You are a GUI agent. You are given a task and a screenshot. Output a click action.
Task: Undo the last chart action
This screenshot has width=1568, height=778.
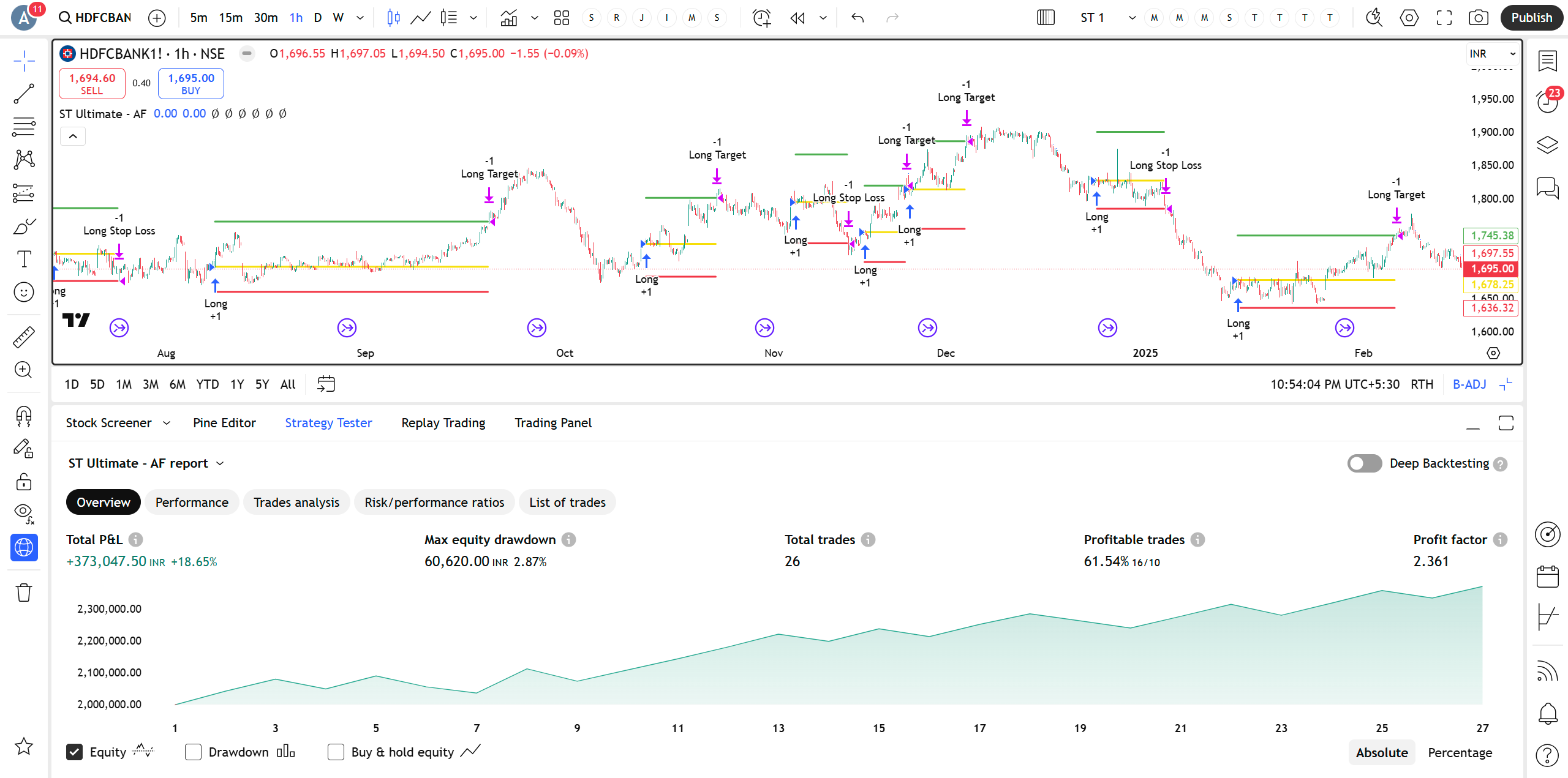tap(858, 18)
